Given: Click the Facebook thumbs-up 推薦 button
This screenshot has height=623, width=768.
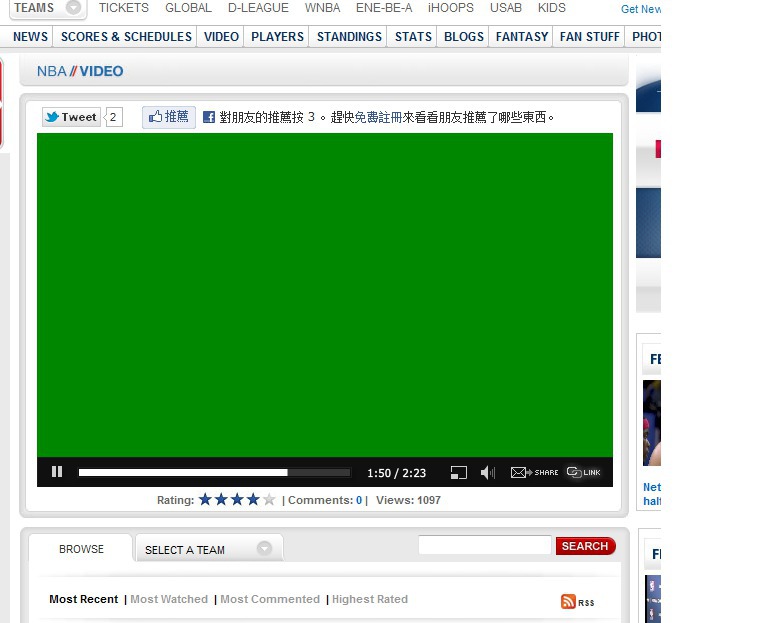Looking at the screenshot, I should pos(169,117).
